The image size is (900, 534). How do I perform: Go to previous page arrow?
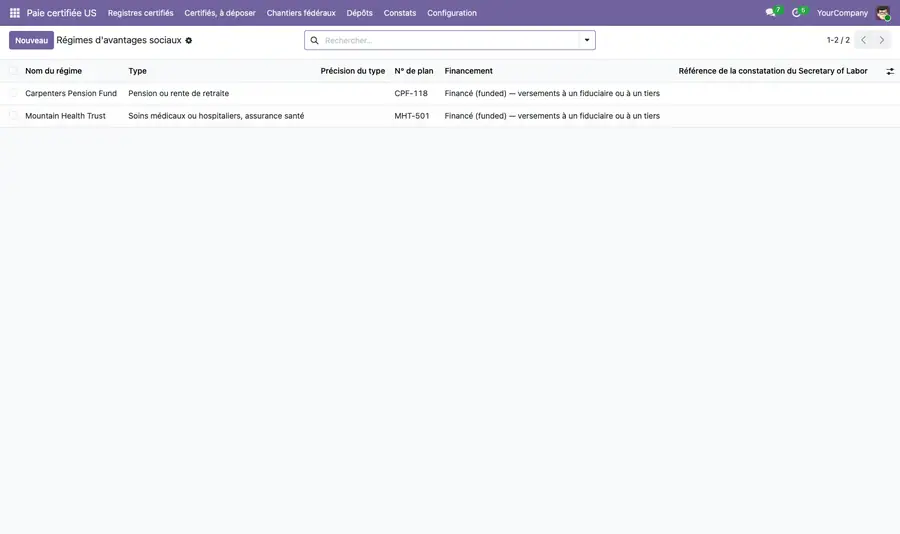click(x=863, y=40)
